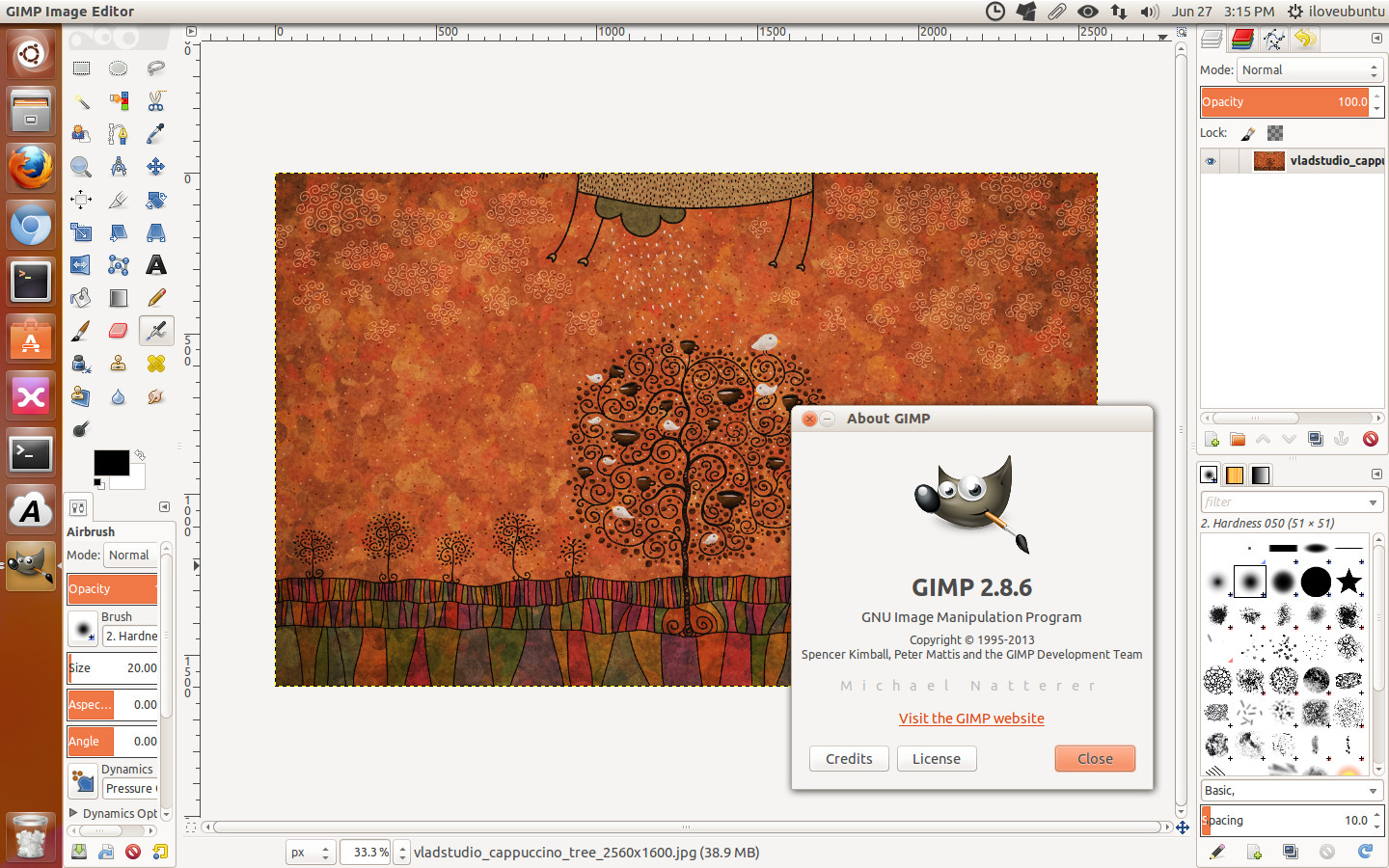Image resolution: width=1389 pixels, height=868 pixels.
Task: Choose the Text tool in toolbox
Action: pos(156,265)
